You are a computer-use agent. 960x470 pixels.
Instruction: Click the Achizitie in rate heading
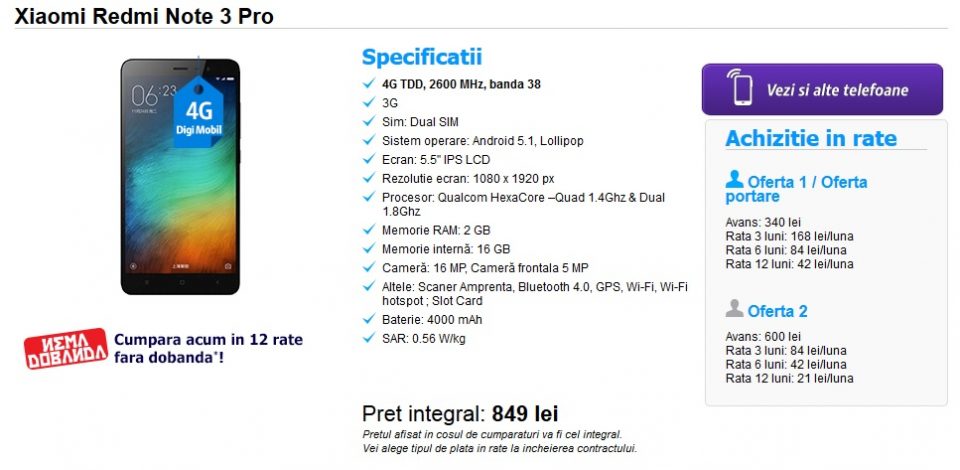click(x=810, y=138)
